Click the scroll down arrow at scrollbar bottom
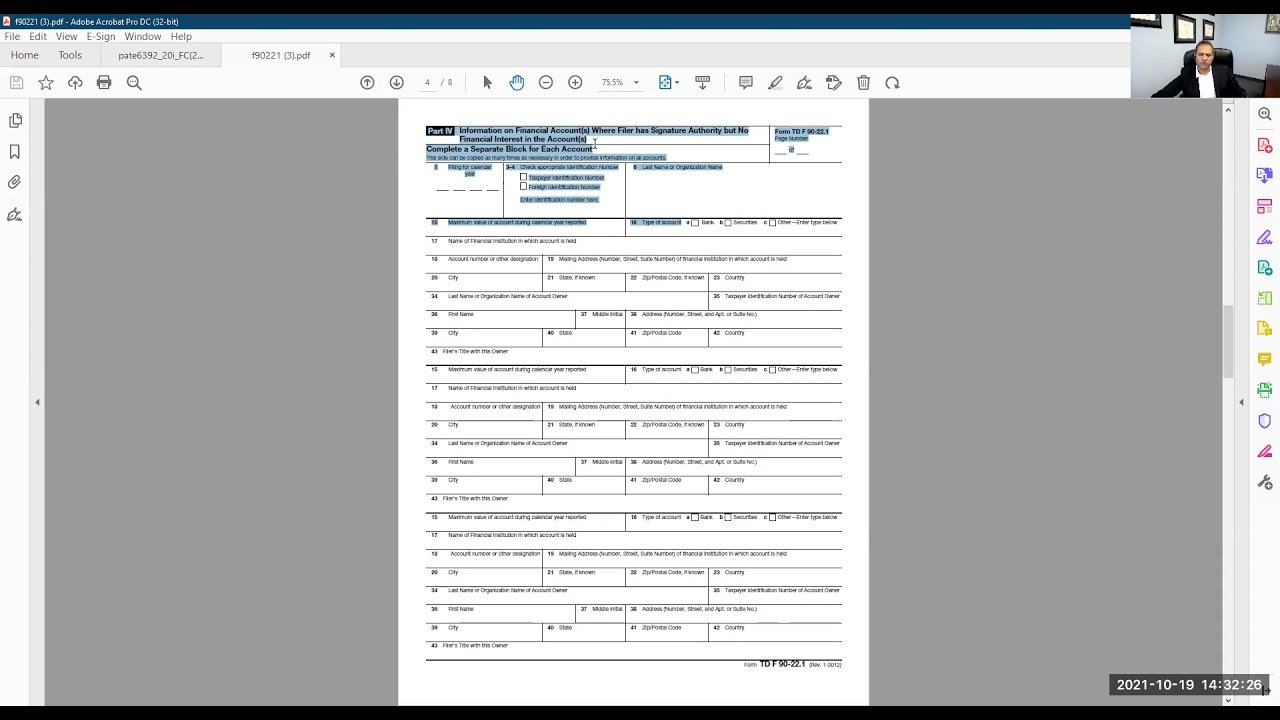Image resolution: width=1280 pixels, height=720 pixels. pos(1228,700)
